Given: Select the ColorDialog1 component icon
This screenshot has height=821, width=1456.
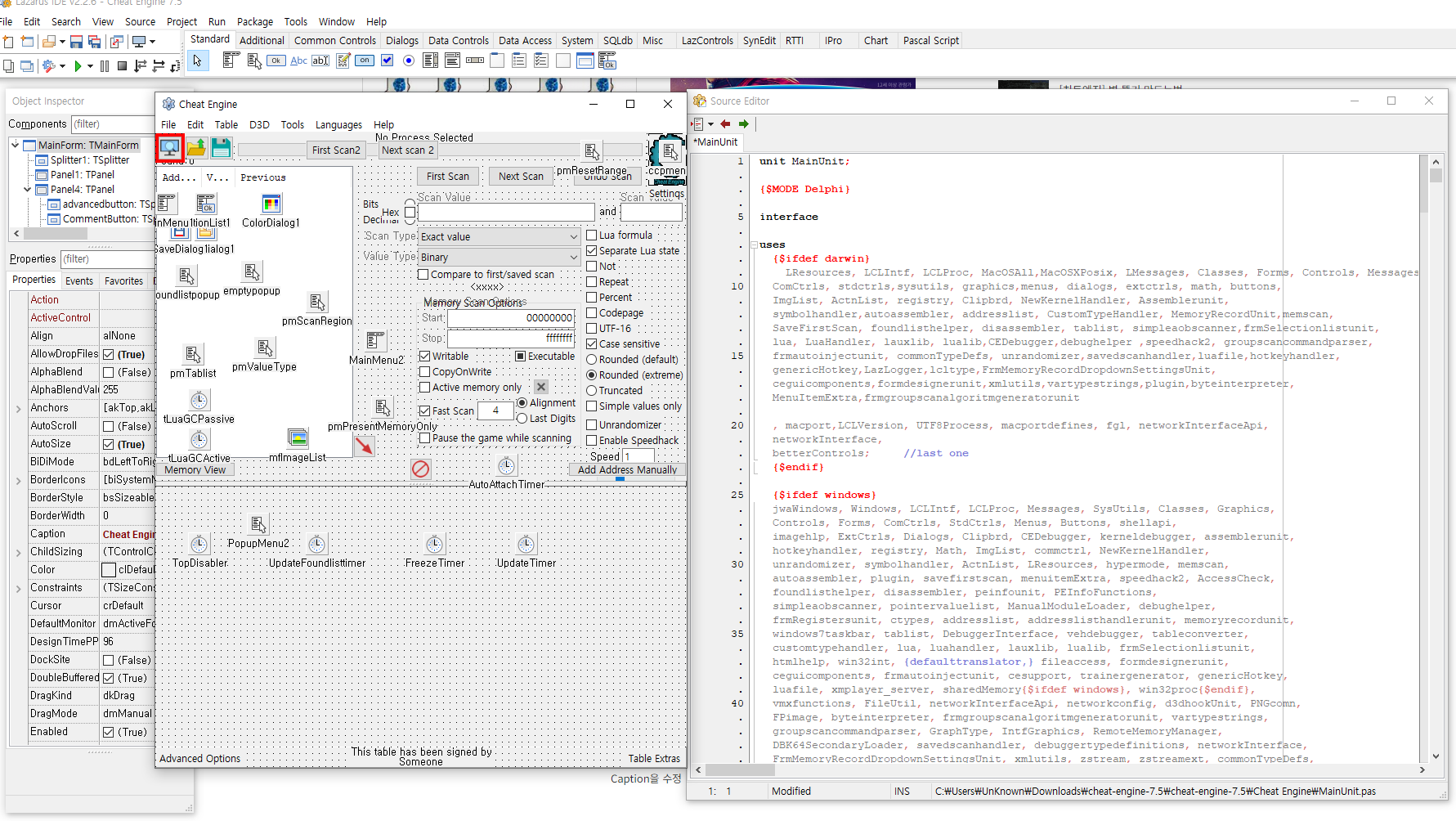Looking at the screenshot, I should point(271,204).
